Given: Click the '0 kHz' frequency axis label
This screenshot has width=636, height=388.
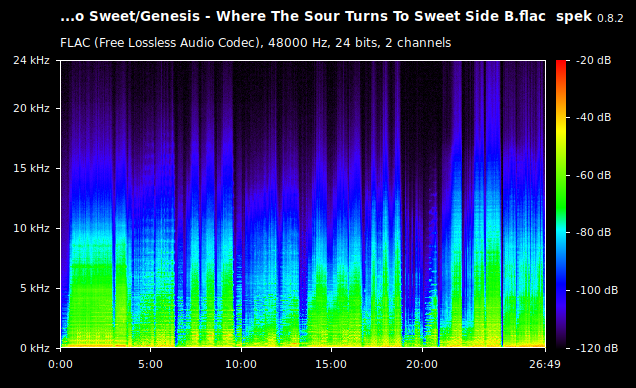Looking at the screenshot, I should click(x=34, y=348).
